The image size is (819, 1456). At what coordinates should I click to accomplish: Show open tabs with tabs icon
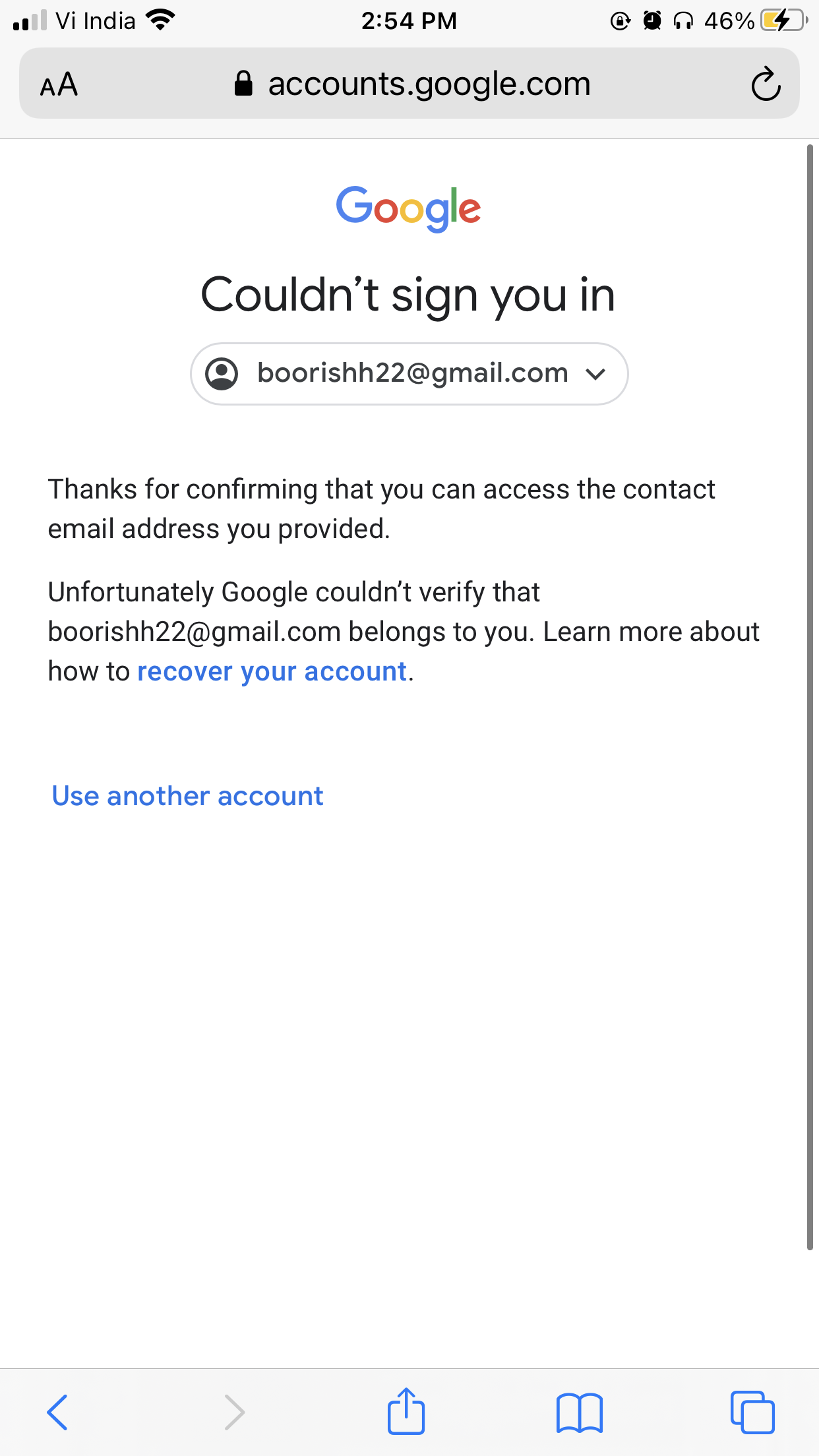752,1412
